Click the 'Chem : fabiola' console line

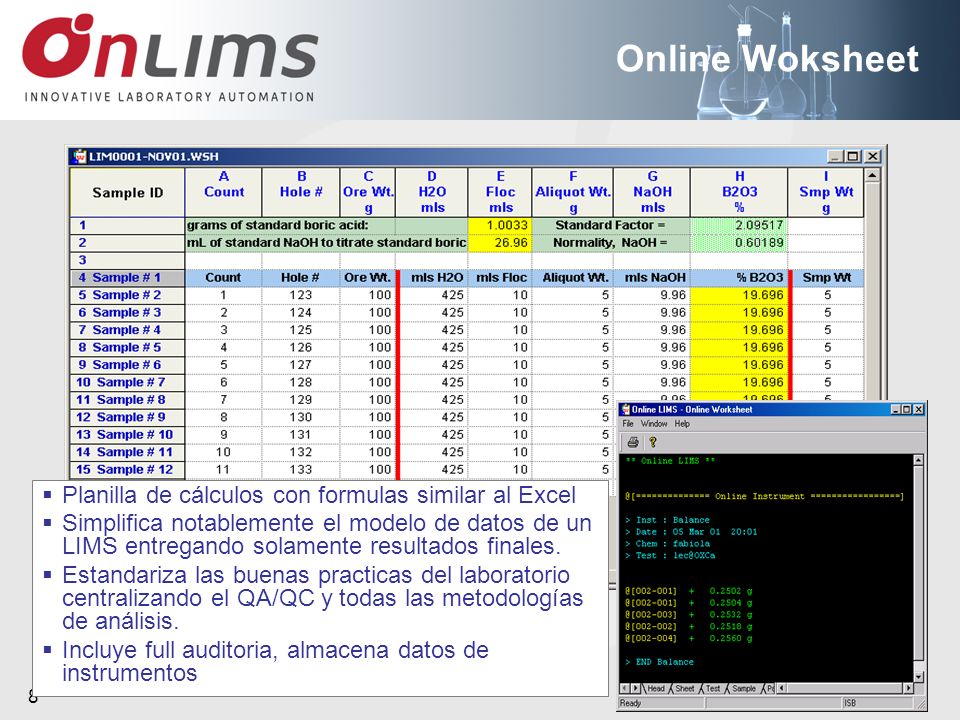pos(667,544)
